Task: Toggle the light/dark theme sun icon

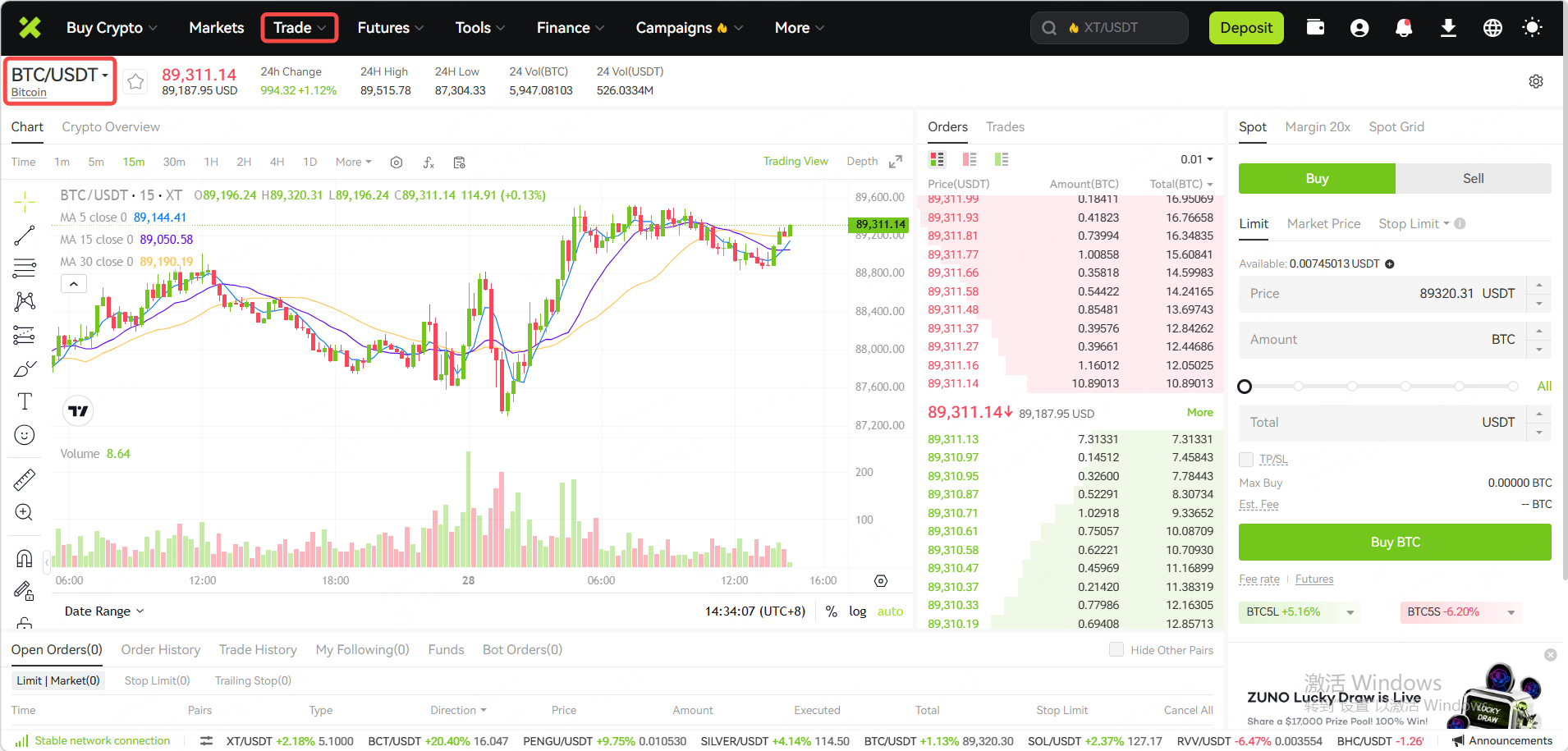Action: click(1531, 28)
